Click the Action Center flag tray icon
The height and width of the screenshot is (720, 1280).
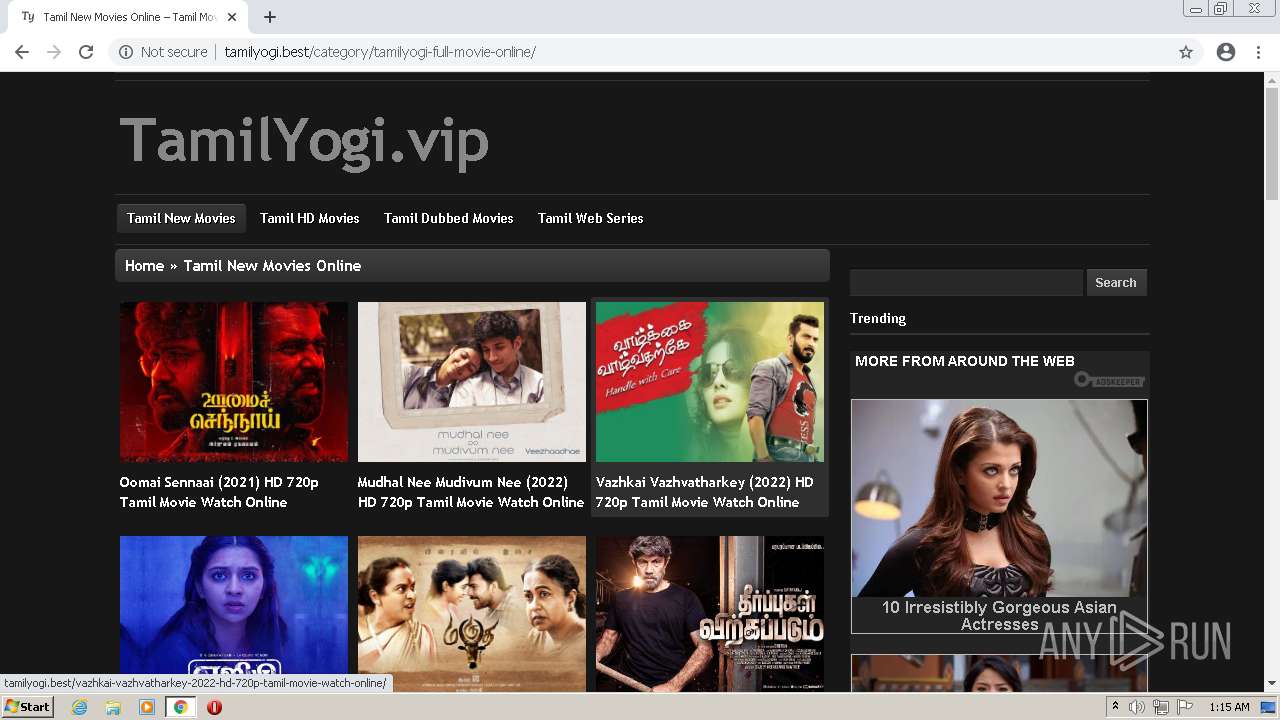(1184, 707)
